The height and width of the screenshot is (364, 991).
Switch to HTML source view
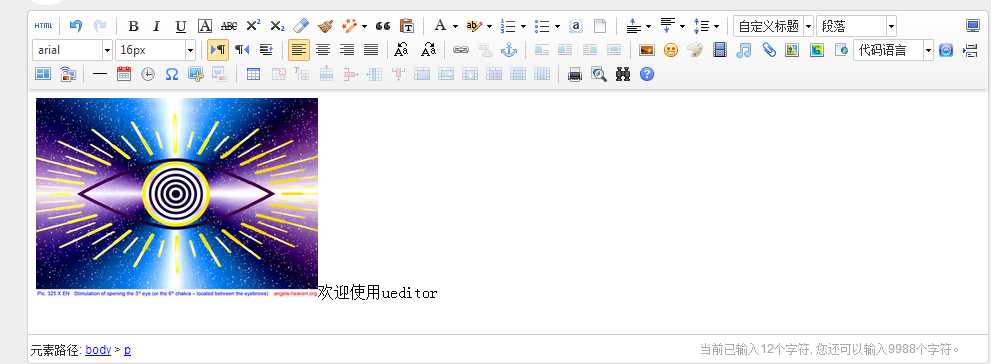44,26
